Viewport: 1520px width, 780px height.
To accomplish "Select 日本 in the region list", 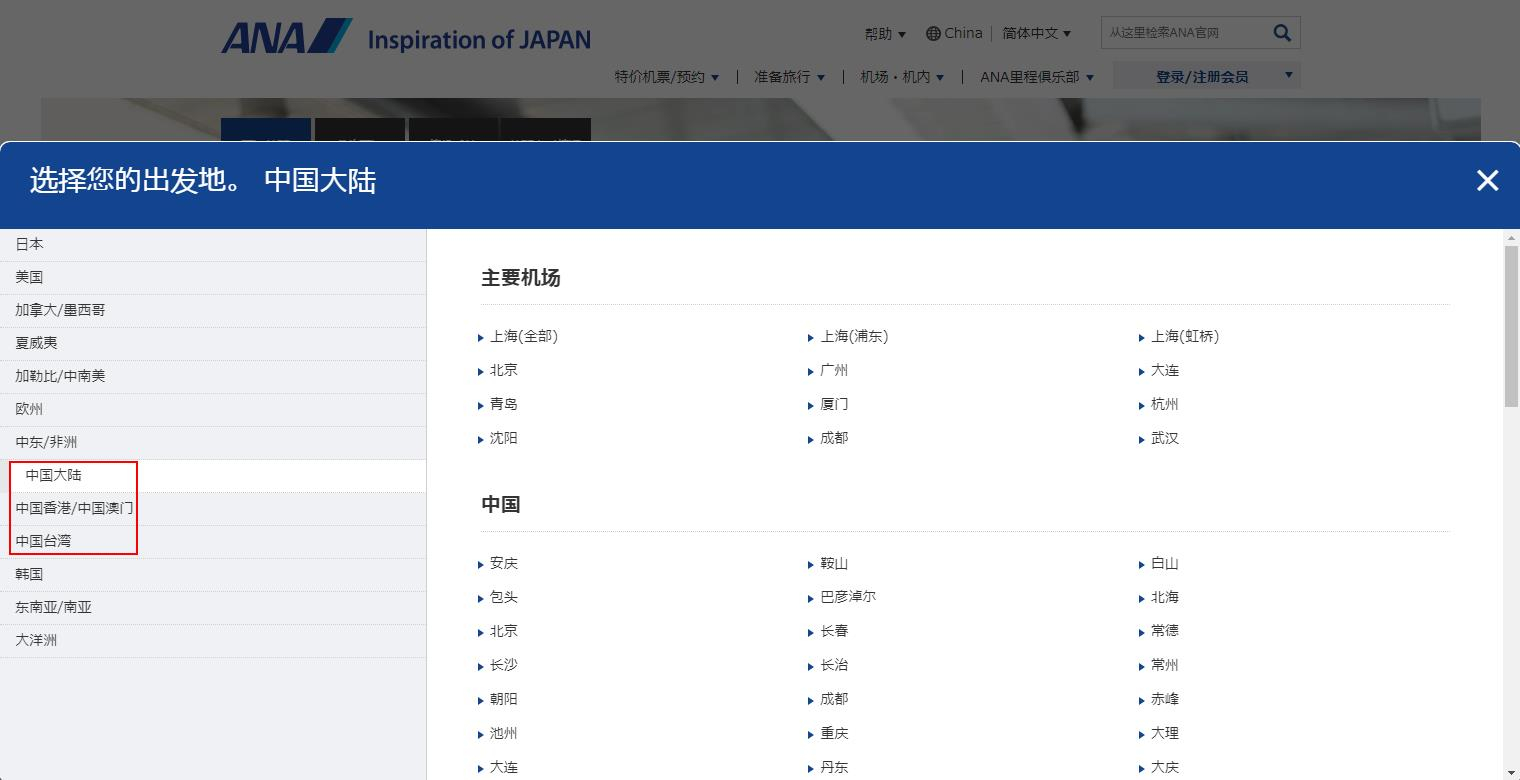I will click(x=30, y=244).
